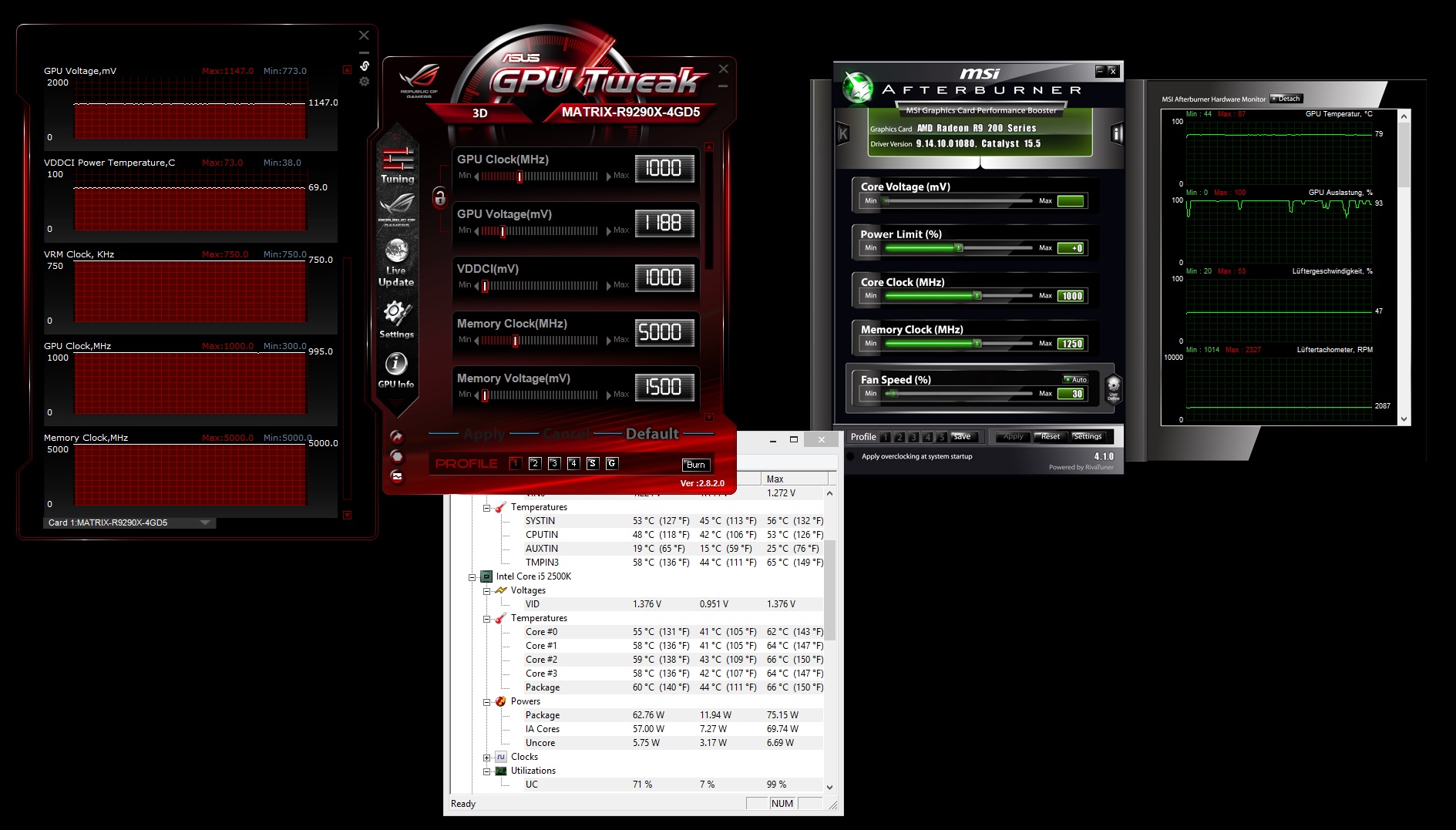Detach the Afterburner Hardware Monitor
The height and width of the screenshot is (830, 1456).
[1286, 99]
